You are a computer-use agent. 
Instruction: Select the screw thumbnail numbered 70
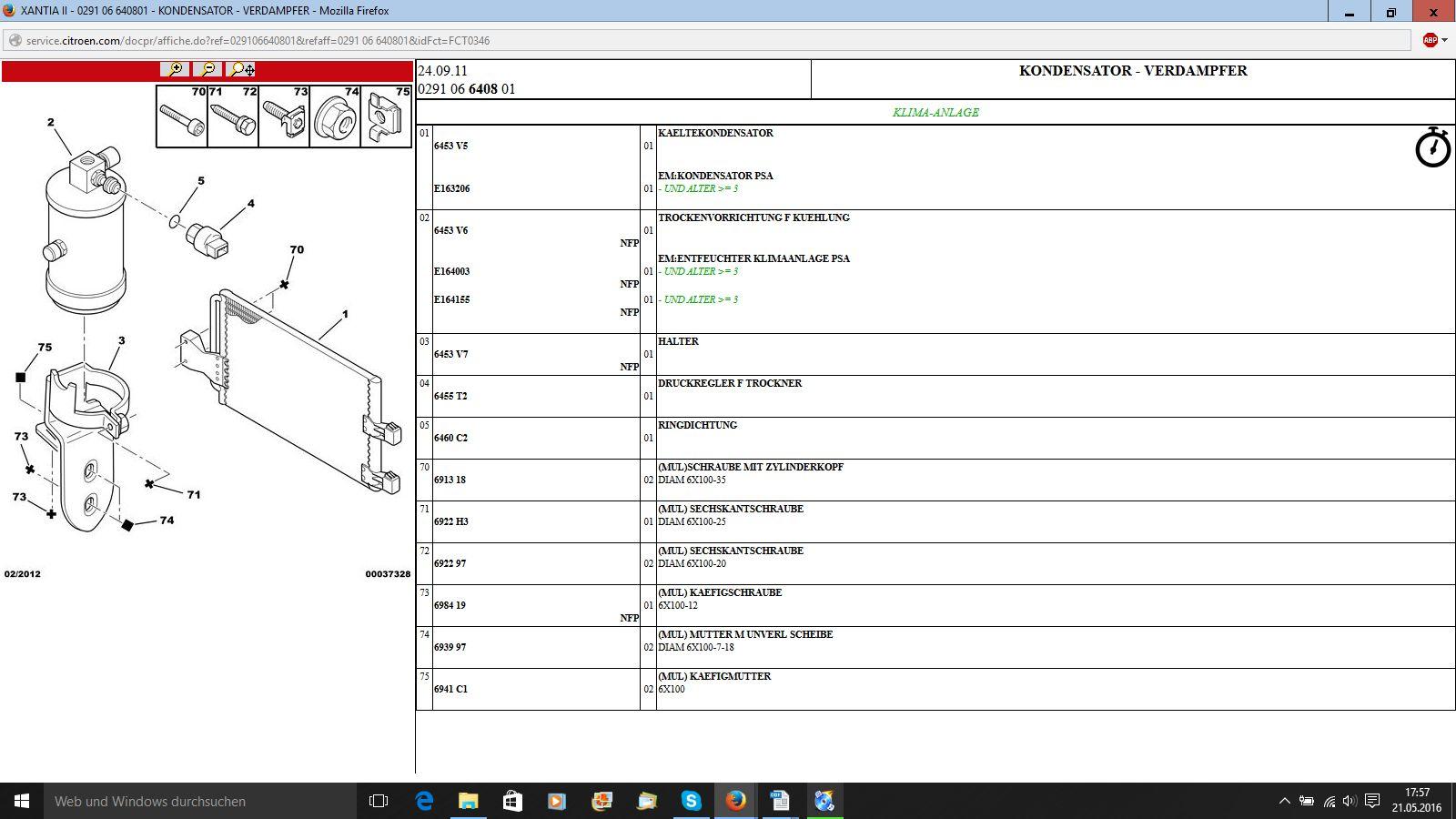point(182,116)
